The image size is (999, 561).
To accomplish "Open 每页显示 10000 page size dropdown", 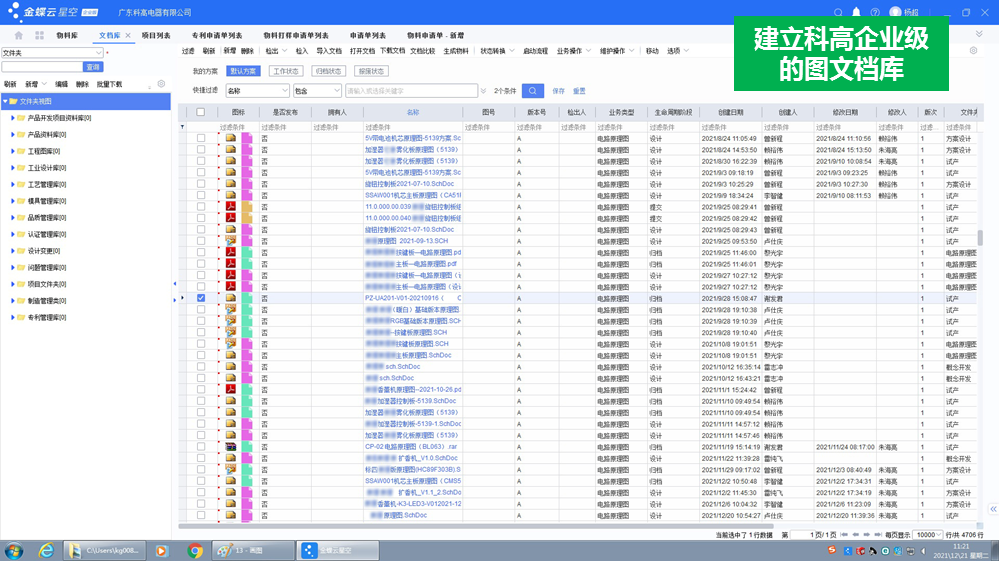I will click(x=927, y=535).
